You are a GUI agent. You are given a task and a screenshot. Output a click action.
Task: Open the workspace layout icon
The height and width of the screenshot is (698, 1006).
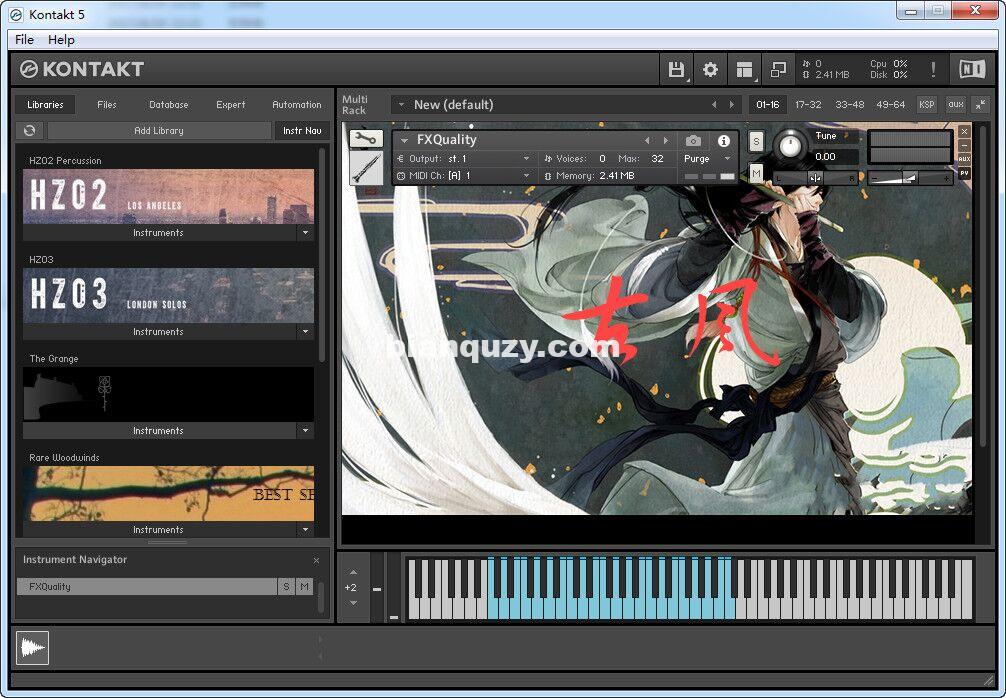(x=744, y=69)
